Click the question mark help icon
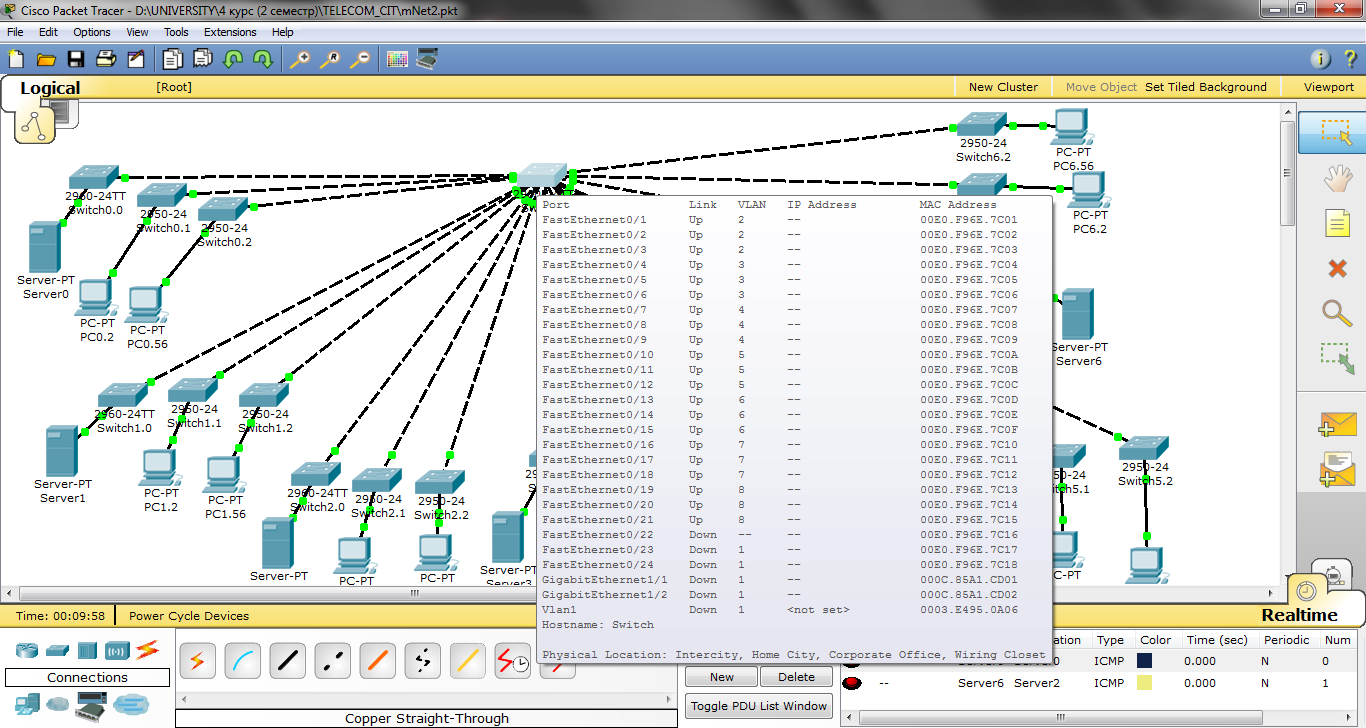This screenshot has height=728, width=1366. [x=1350, y=59]
